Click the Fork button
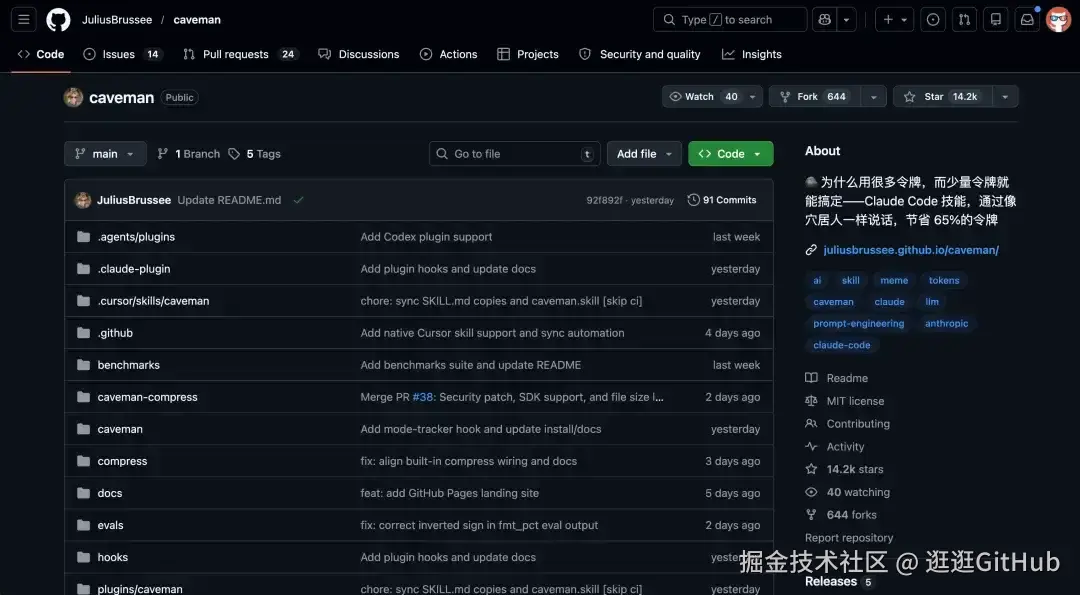Viewport: 1080px width, 595px height. click(815, 96)
